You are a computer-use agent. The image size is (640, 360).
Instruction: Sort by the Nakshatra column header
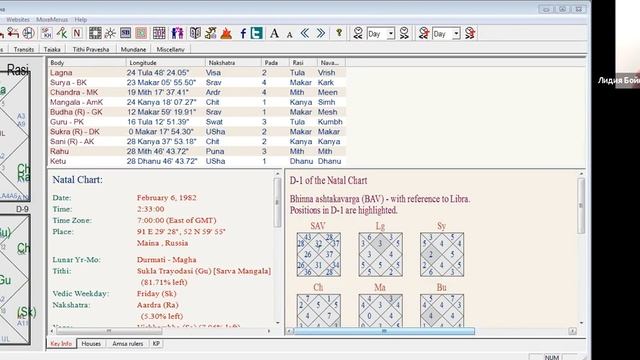[x=233, y=62]
